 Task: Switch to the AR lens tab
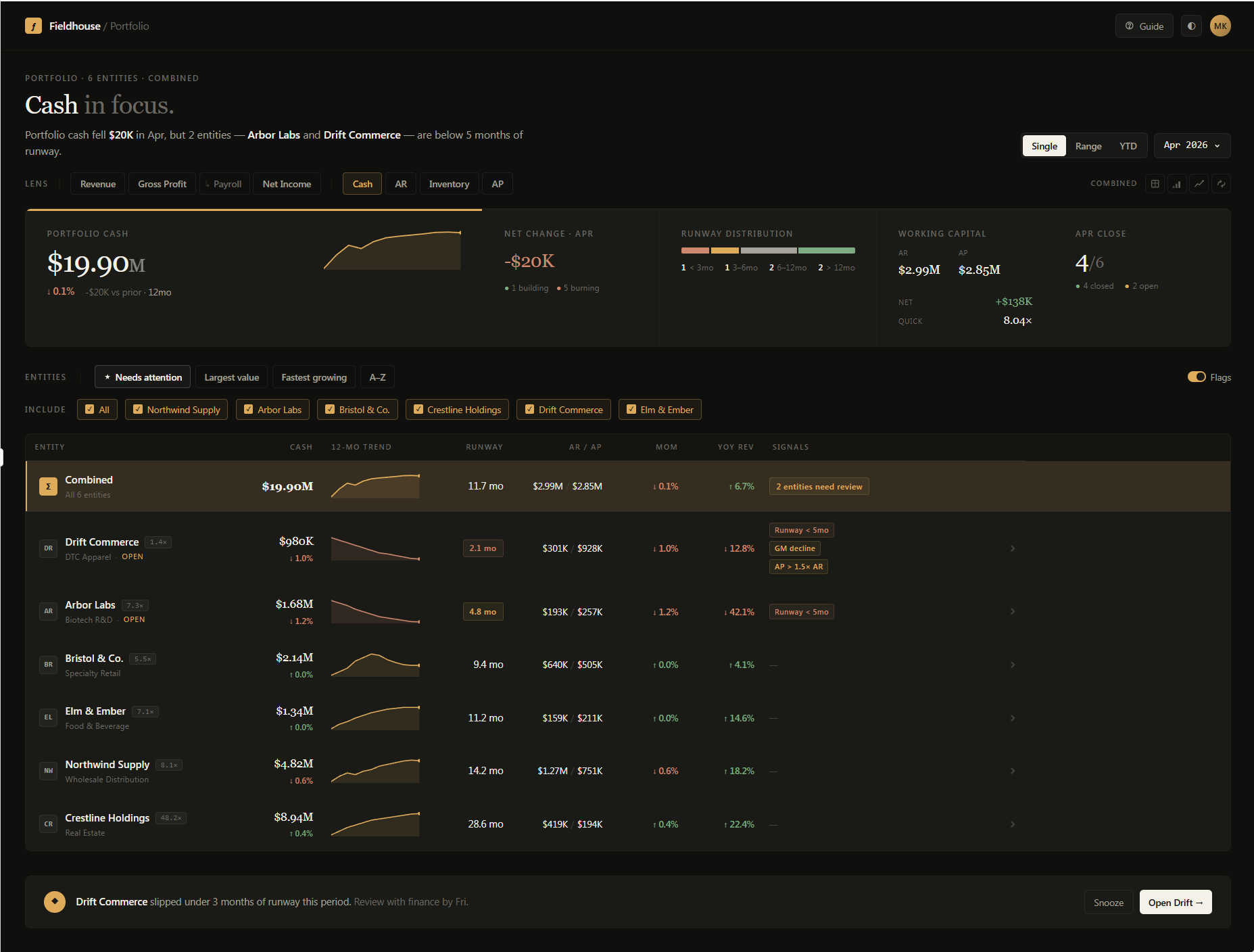pyautogui.click(x=401, y=183)
